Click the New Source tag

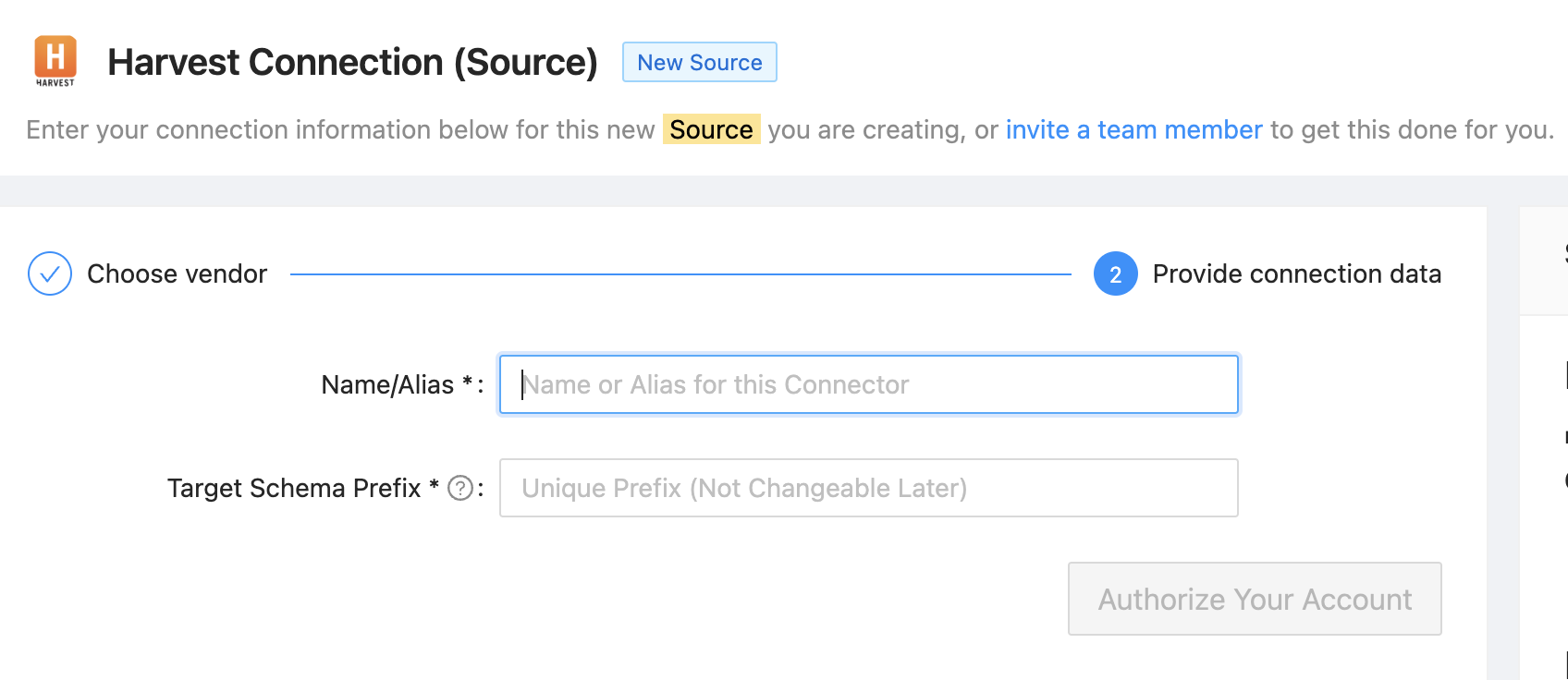tap(699, 63)
